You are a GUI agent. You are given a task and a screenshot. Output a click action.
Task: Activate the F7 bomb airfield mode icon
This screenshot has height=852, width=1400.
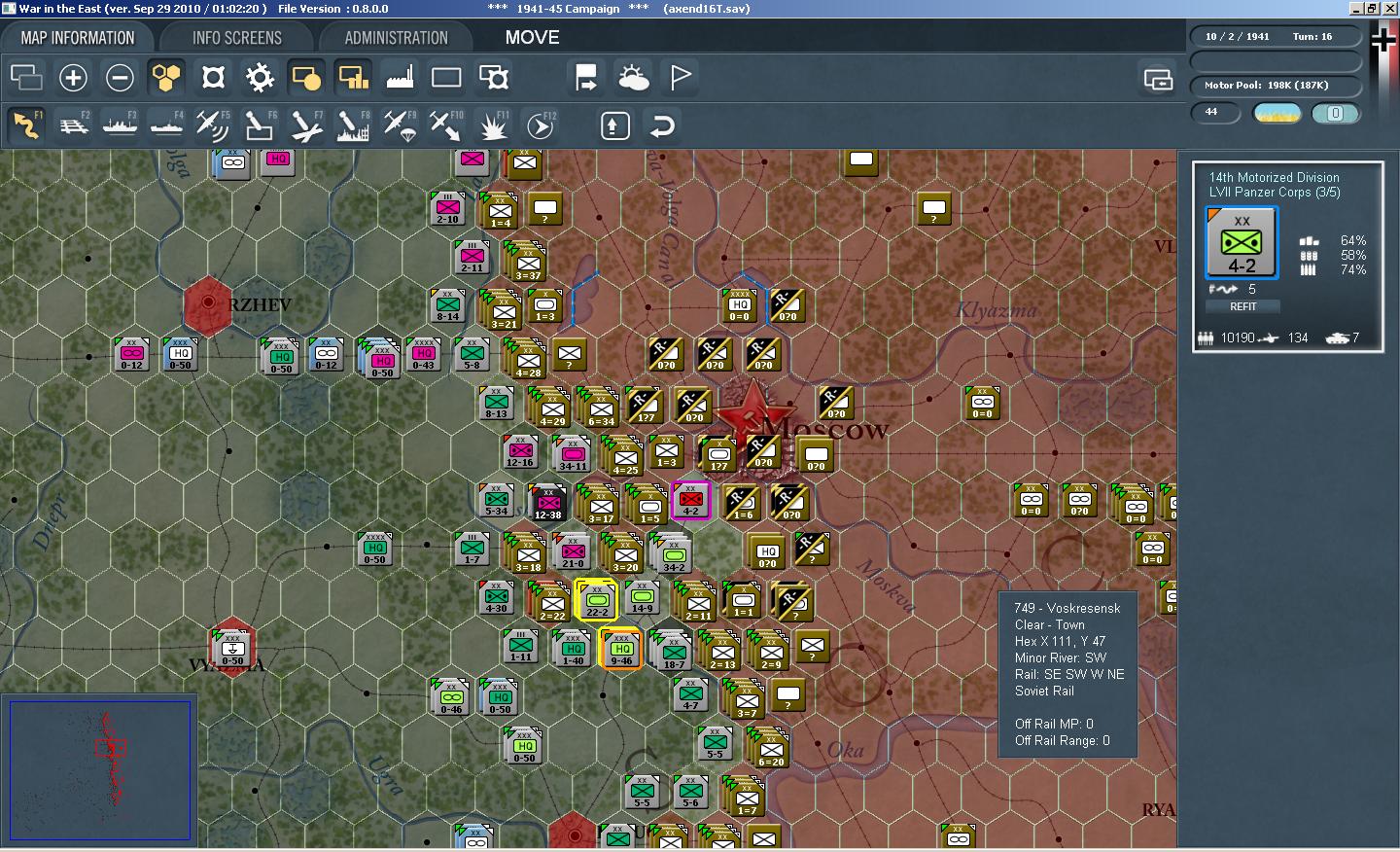click(306, 125)
